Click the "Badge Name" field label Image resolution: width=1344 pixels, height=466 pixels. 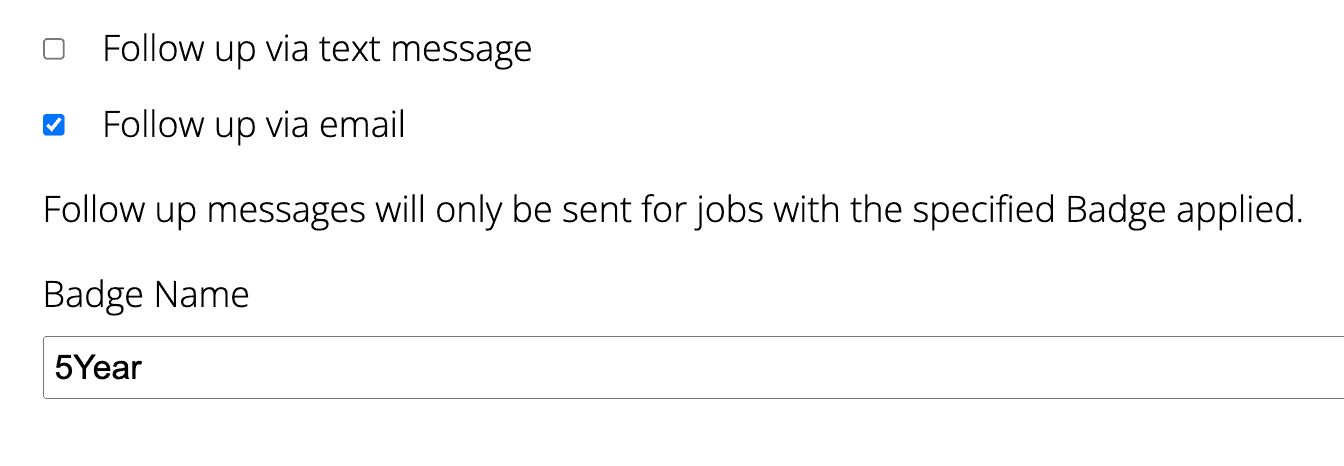(146, 295)
